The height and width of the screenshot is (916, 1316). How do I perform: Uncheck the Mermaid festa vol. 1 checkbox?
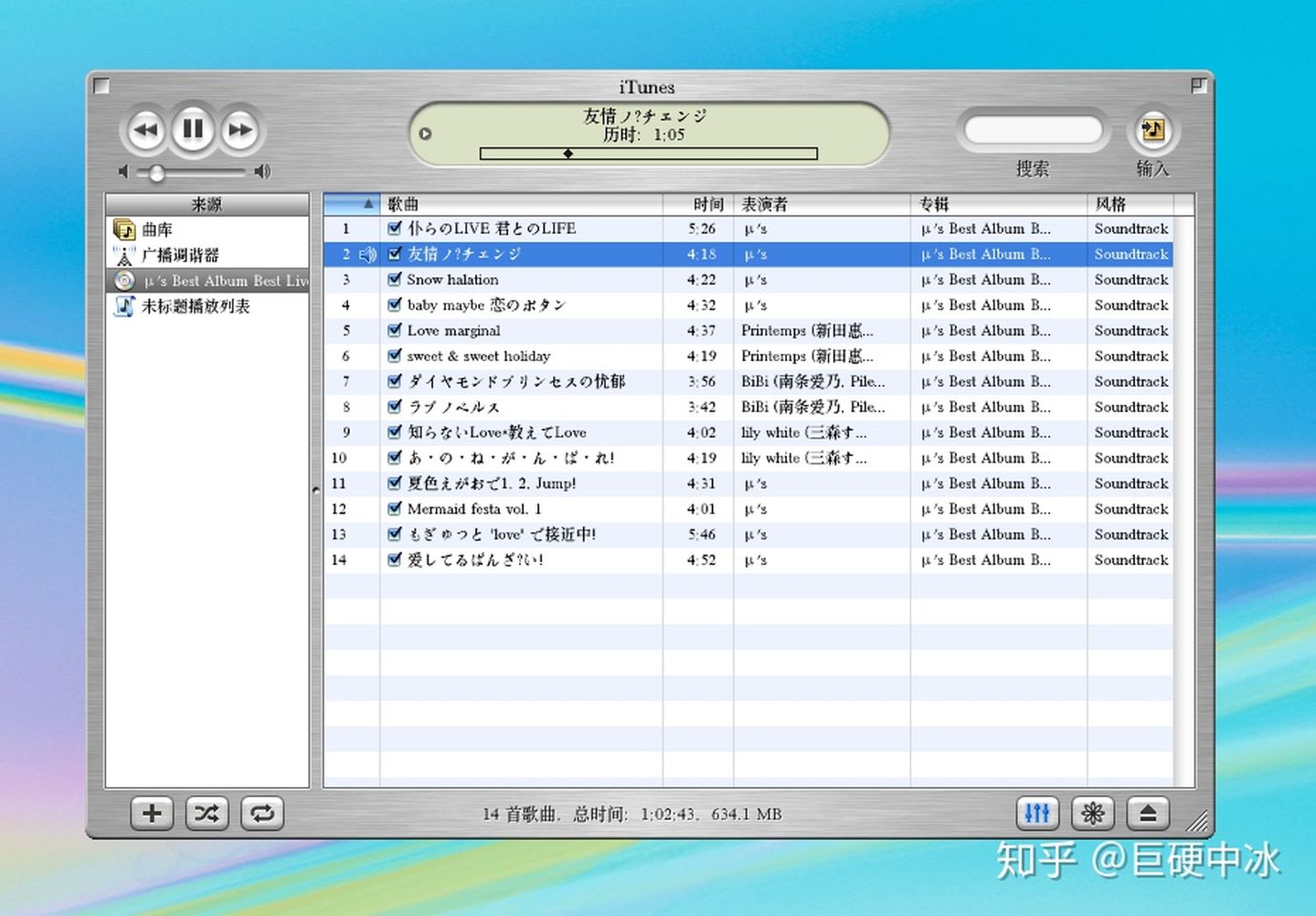tap(395, 508)
